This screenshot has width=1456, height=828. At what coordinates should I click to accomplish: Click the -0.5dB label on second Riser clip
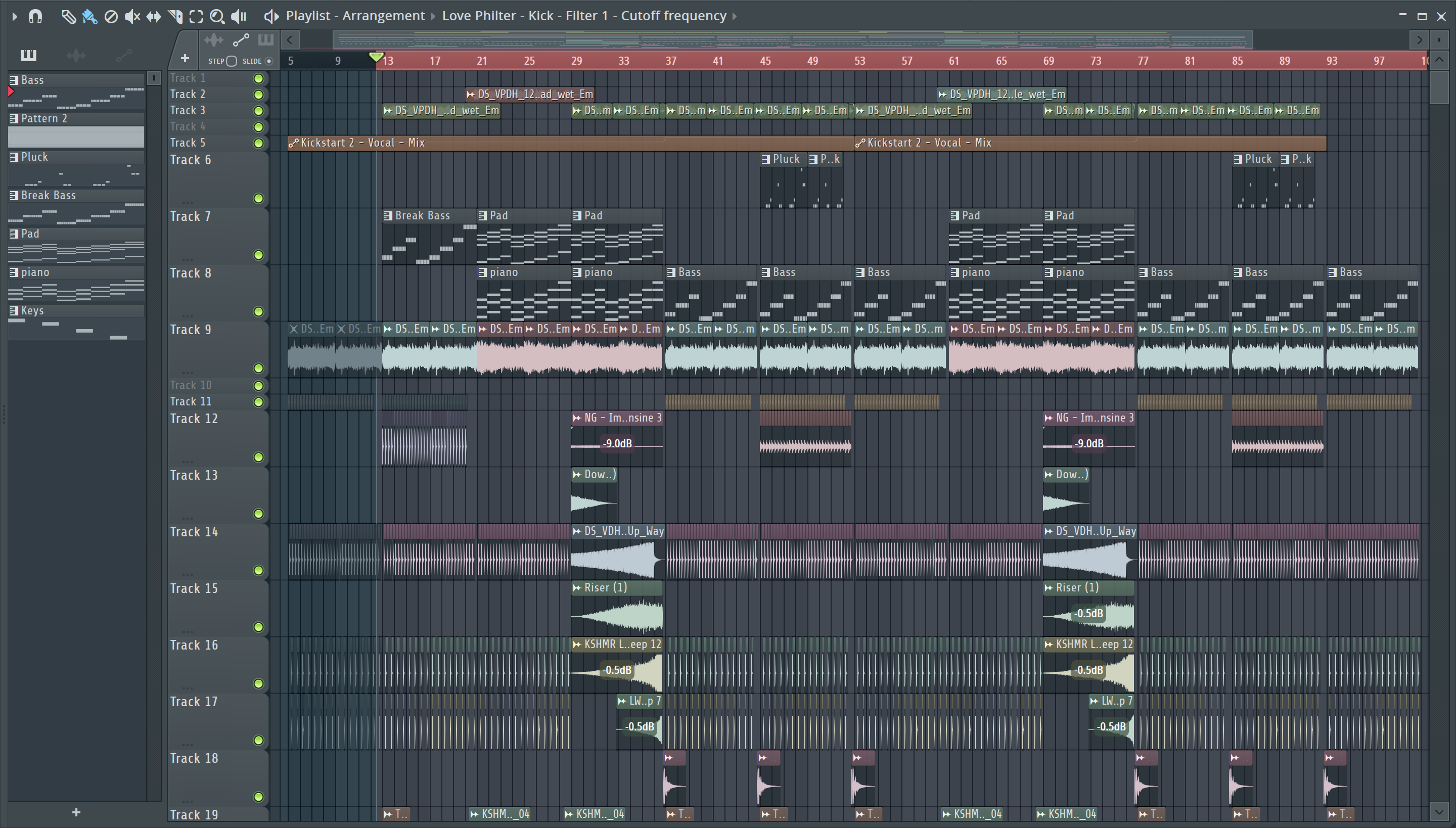click(x=1088, y=614)
